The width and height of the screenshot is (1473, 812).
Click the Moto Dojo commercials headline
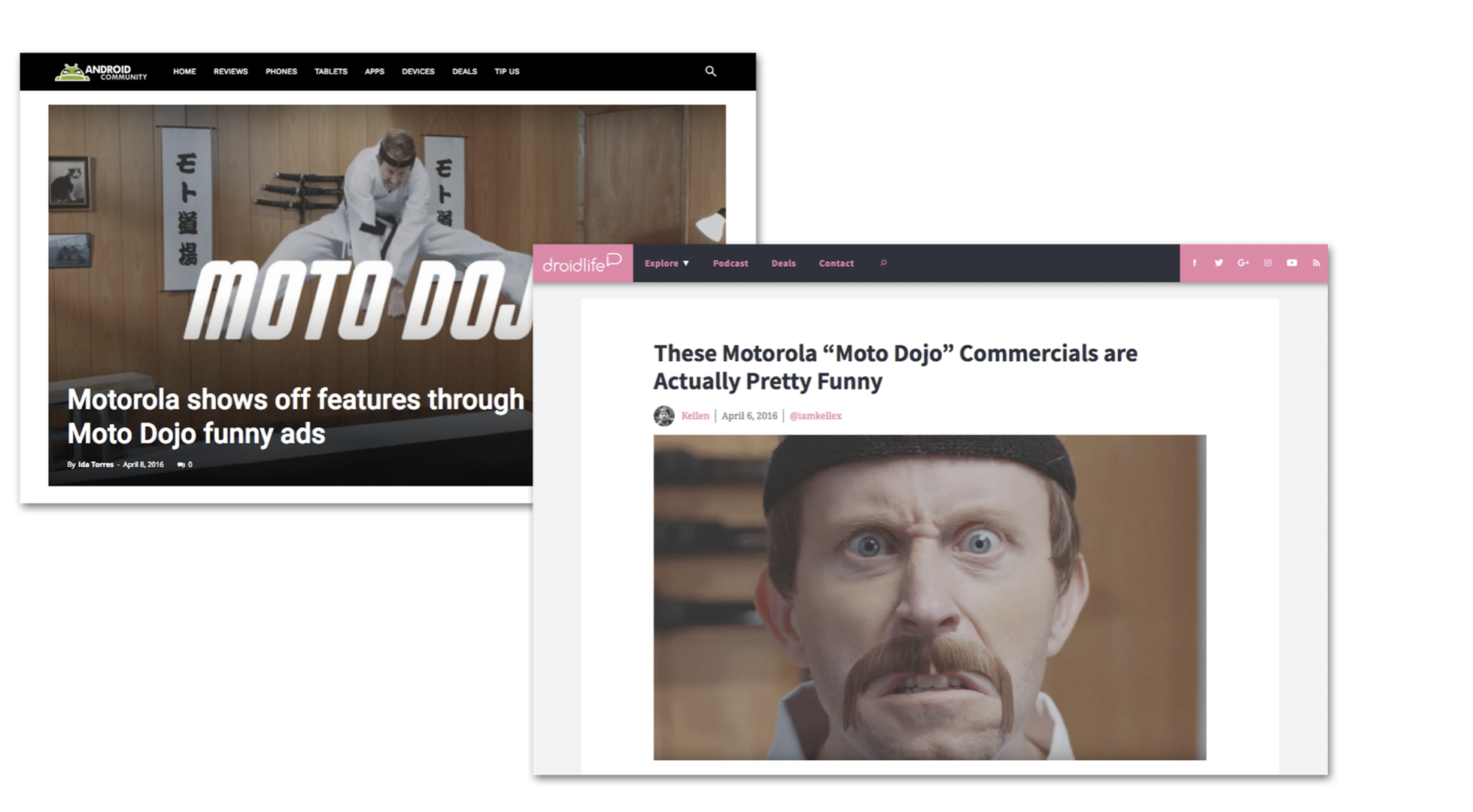[x=894, y=367]
